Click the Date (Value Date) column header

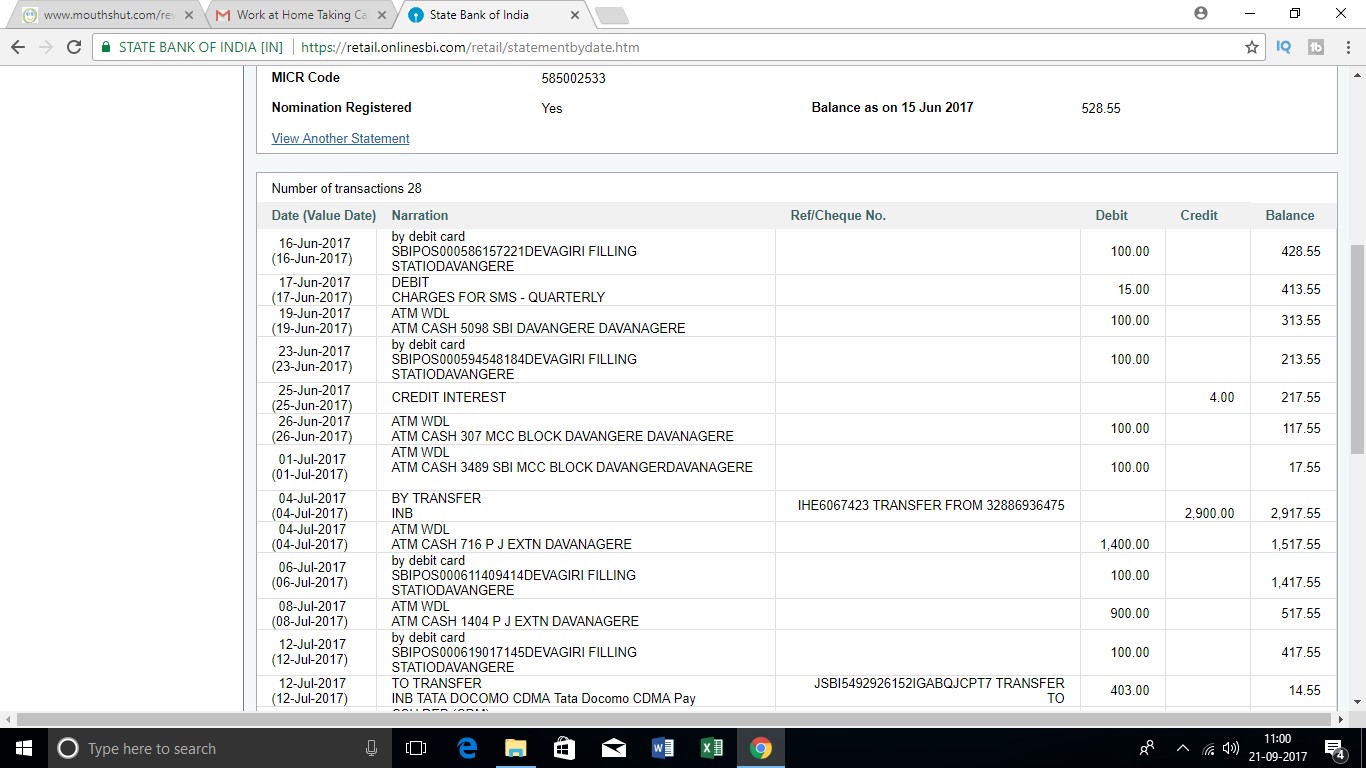click(324, 215)
